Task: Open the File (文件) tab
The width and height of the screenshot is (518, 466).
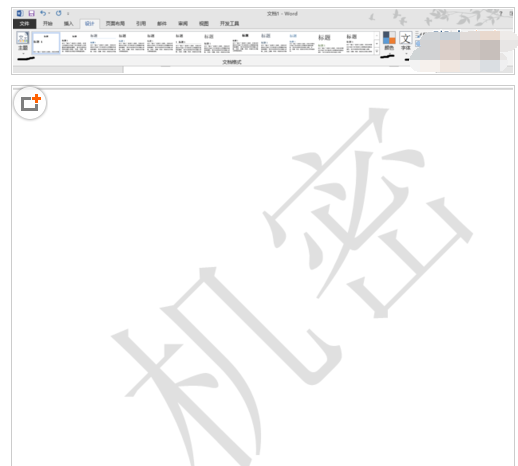Action: click(24, 23)
